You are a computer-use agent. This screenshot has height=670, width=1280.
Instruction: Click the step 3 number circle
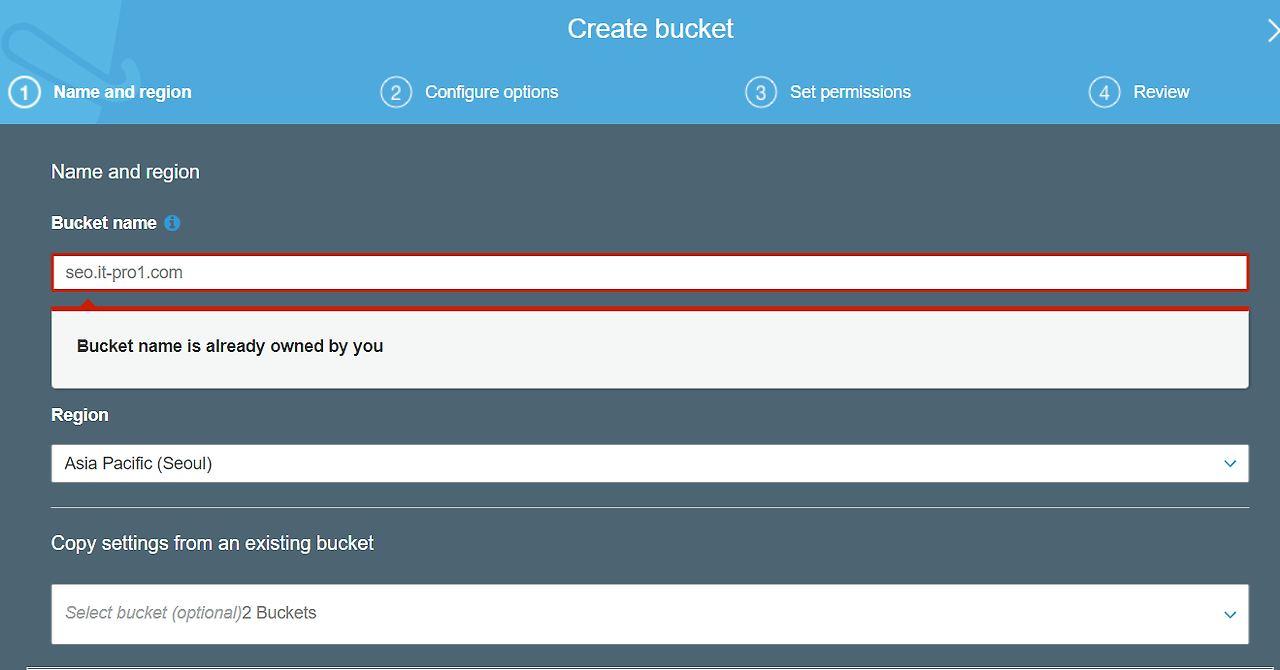(761, 93)
